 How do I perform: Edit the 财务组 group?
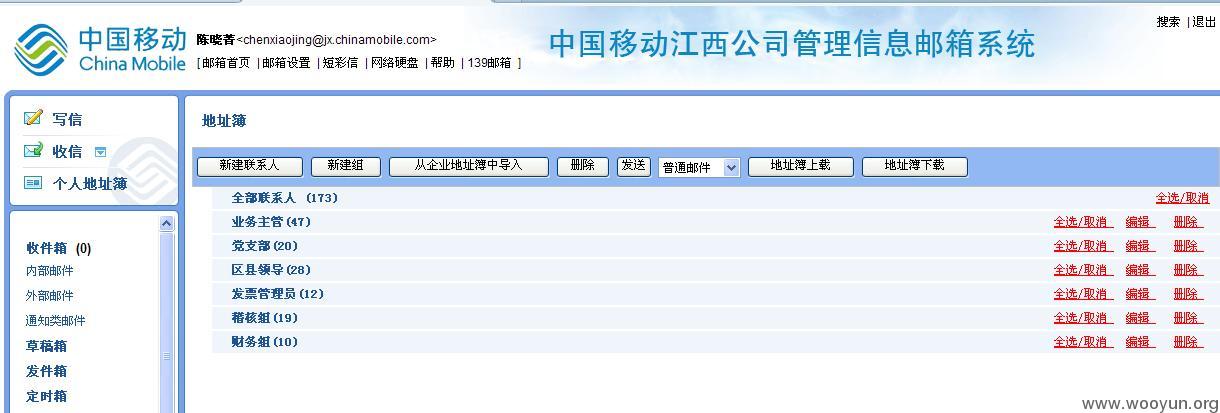coord(1138,342)
